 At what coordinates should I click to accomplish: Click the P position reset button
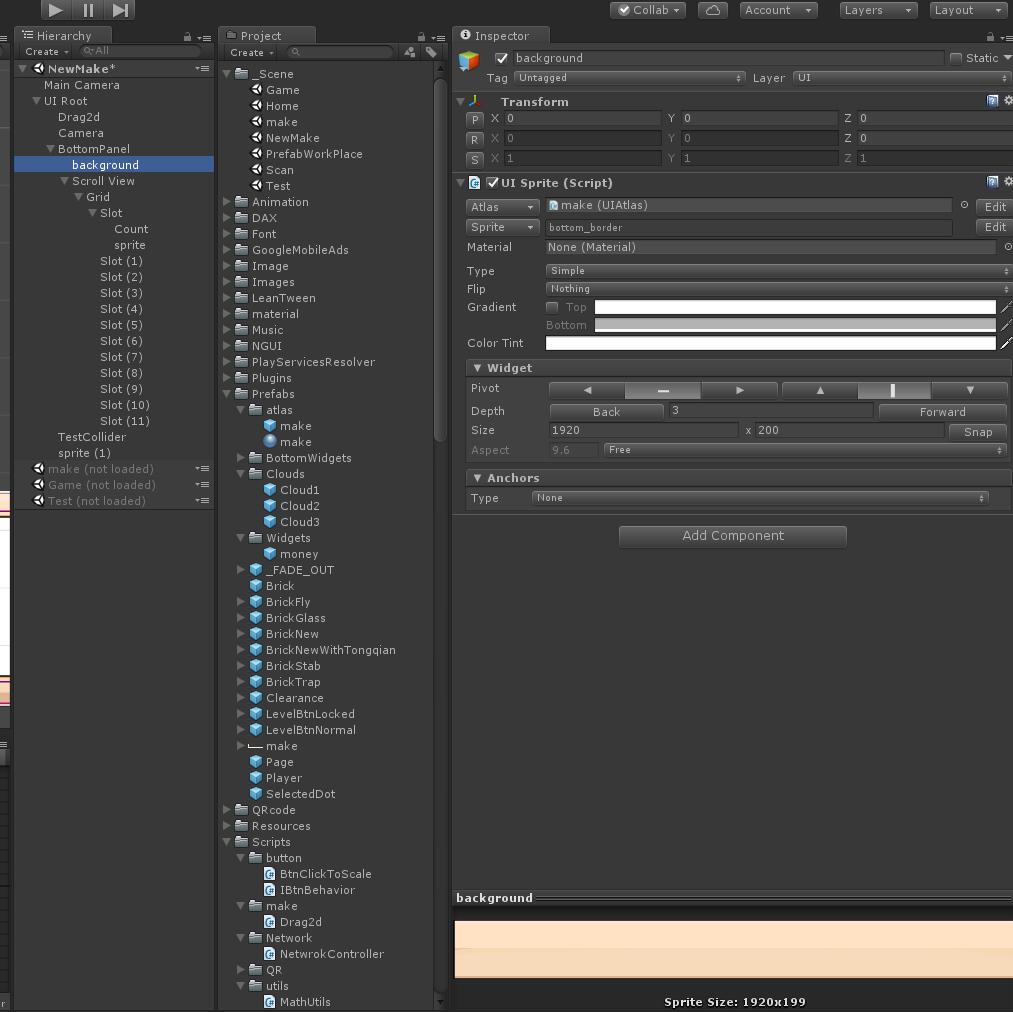(474, 120)
